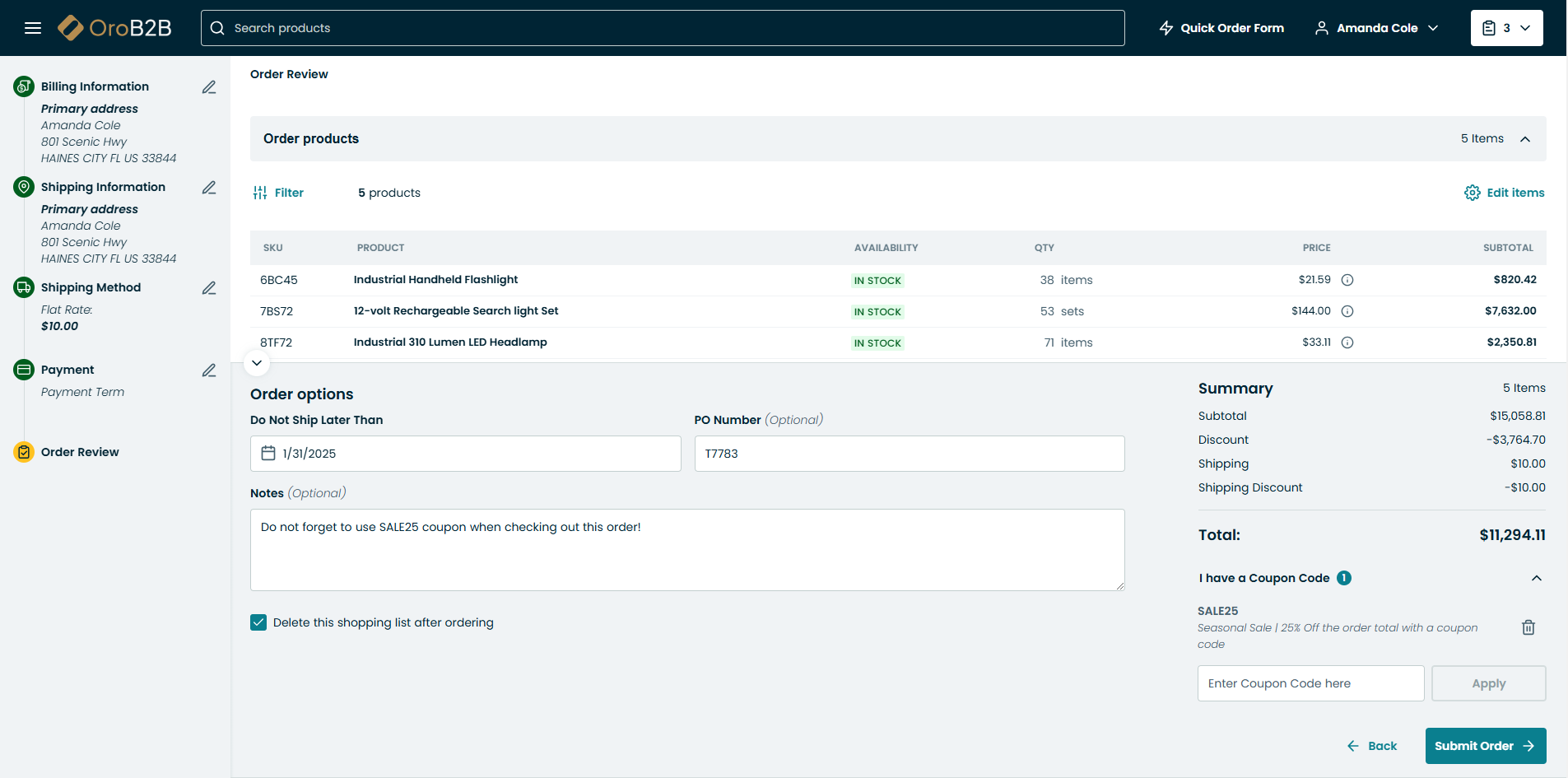The width and height of the screenshot is (1568, 778).
Task: Uncheck Delete this shopping list after ordering
Action: [x=258, y=622]
